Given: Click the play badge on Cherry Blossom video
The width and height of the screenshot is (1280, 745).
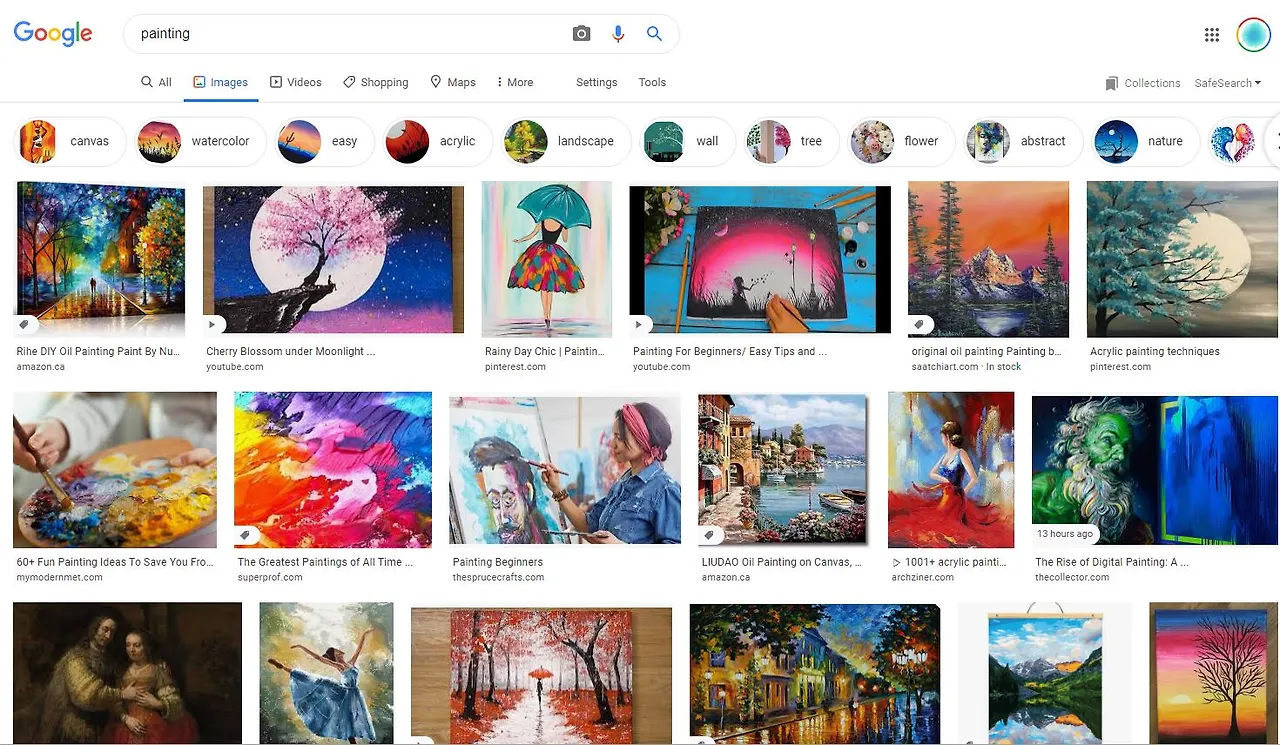Looking at the screenshot, I should (212, 325).
